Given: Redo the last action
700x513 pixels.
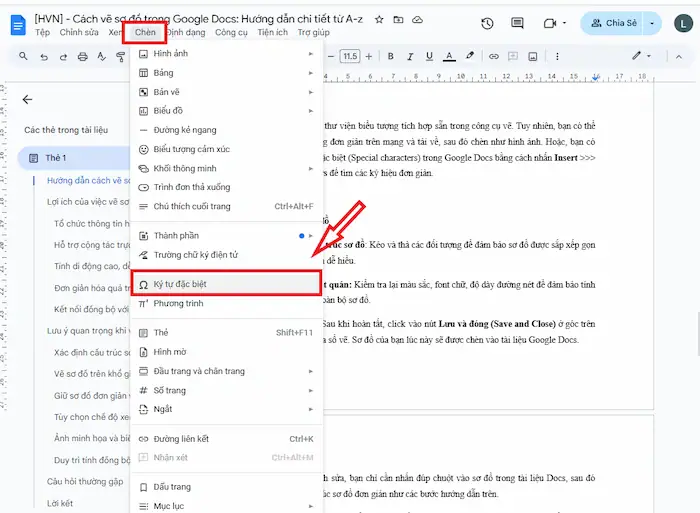Looking at the screenshot, I should (x=63, y=57).
